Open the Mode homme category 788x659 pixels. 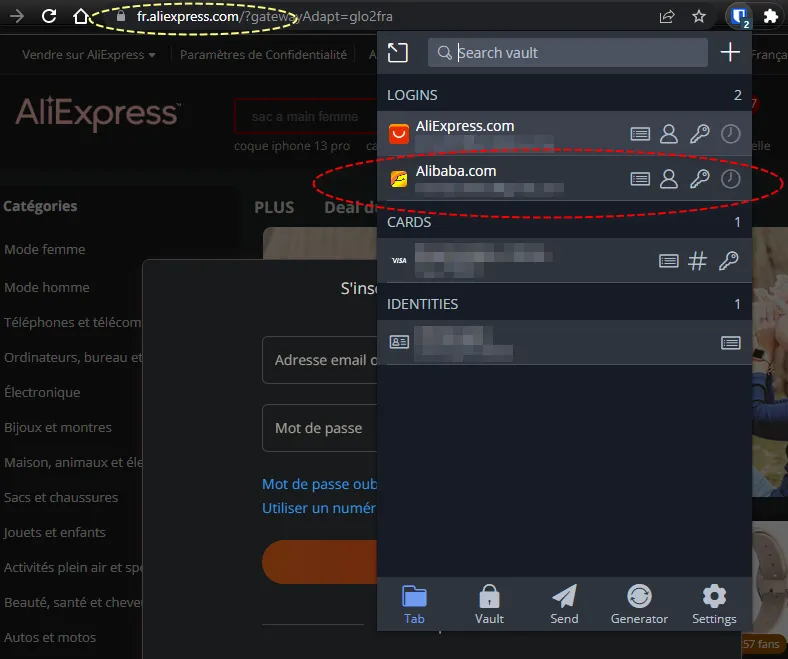(47, 288)
